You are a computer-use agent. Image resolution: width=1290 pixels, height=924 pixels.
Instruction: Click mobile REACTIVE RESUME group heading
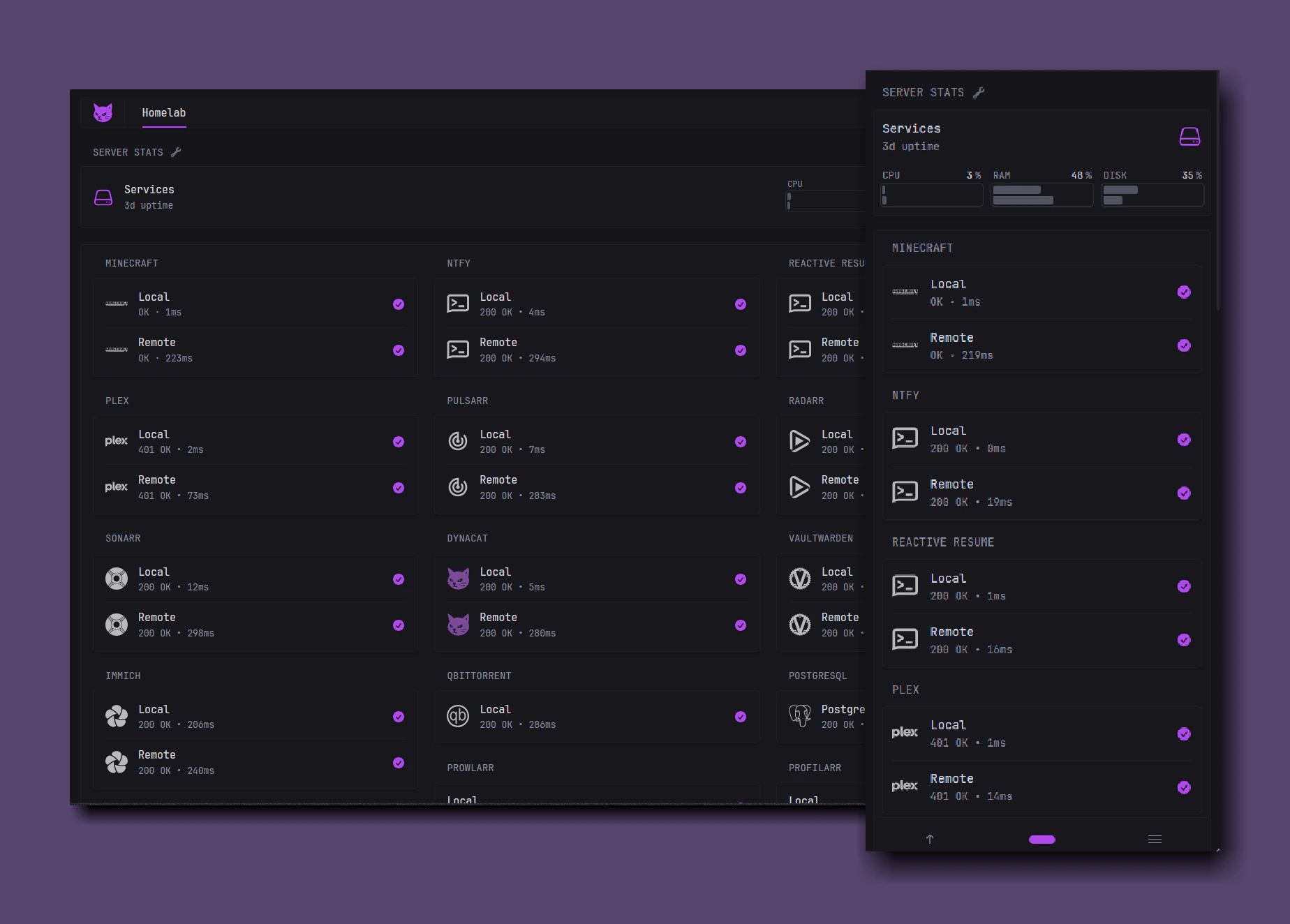(x=943, y=542)
